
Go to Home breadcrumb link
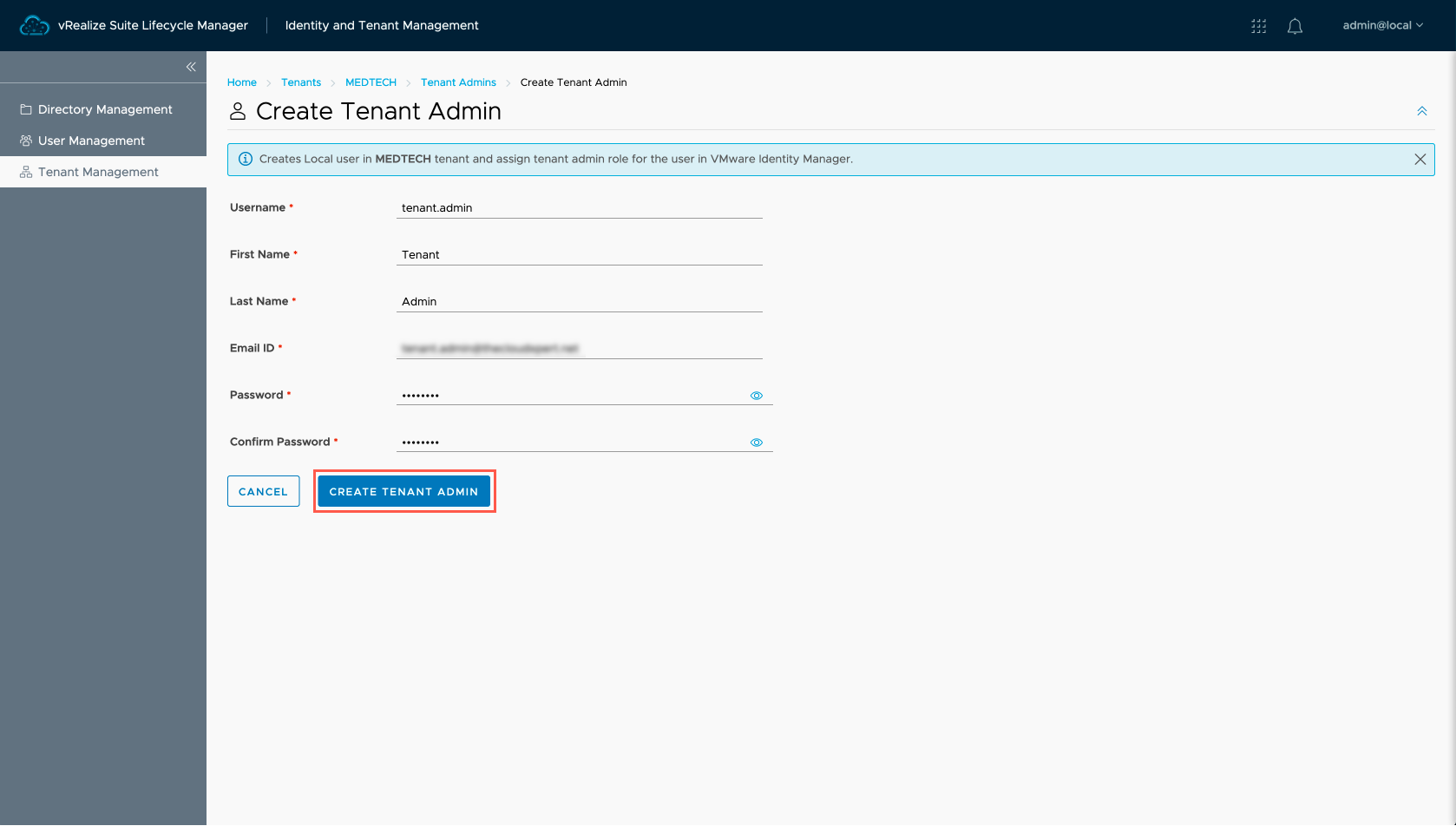tap(242, 82)
